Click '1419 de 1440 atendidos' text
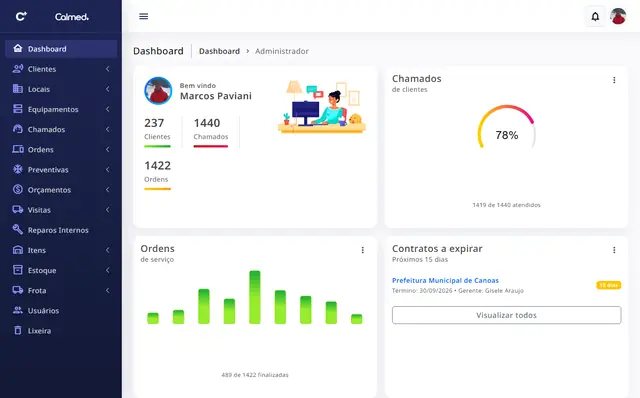This screenshot has width=640, height=398. coord(507,205)
